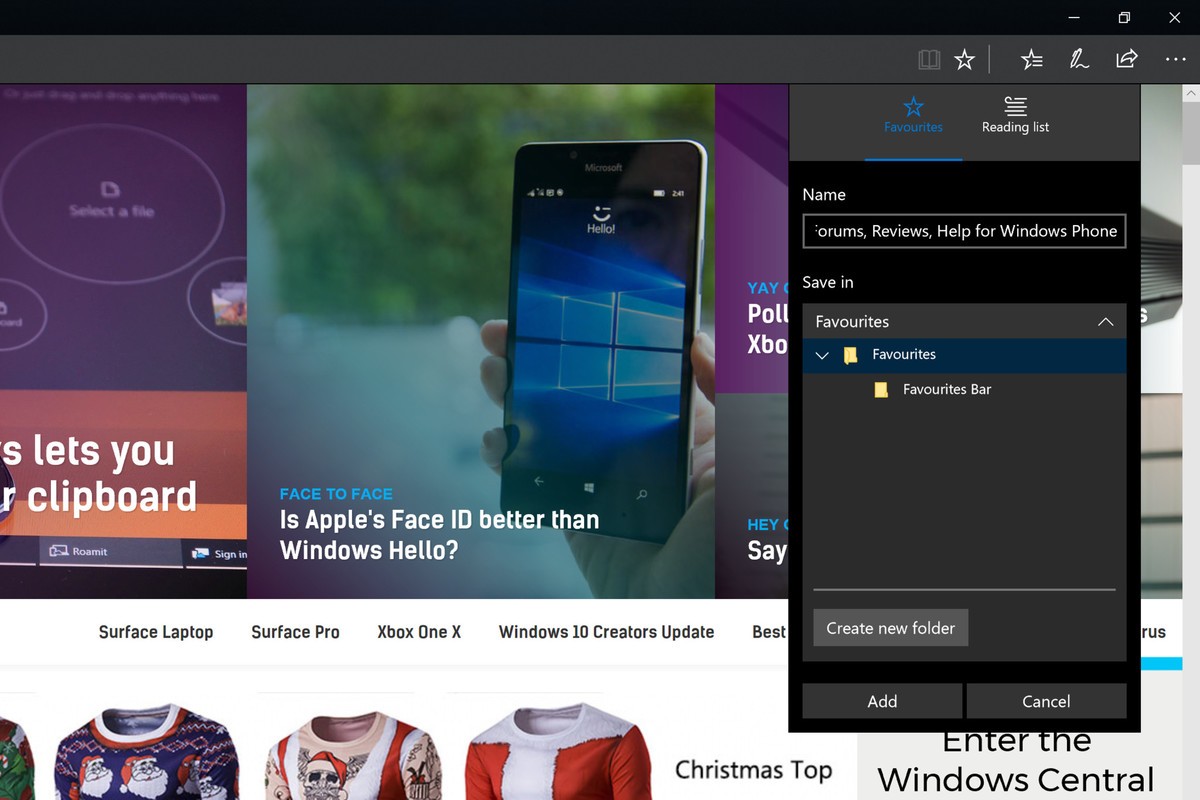Open the Face ID vs Windows Hello article

click(x=439, y=535)
